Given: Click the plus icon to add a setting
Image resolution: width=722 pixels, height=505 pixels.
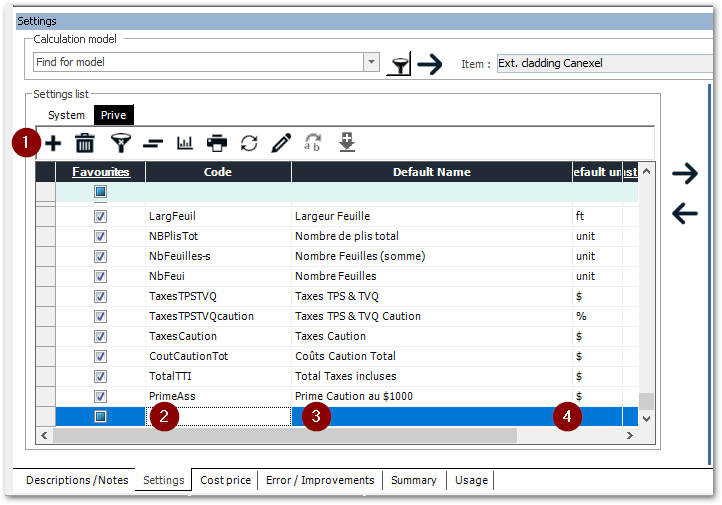Looking at the screenshot, I should point(53,143).
